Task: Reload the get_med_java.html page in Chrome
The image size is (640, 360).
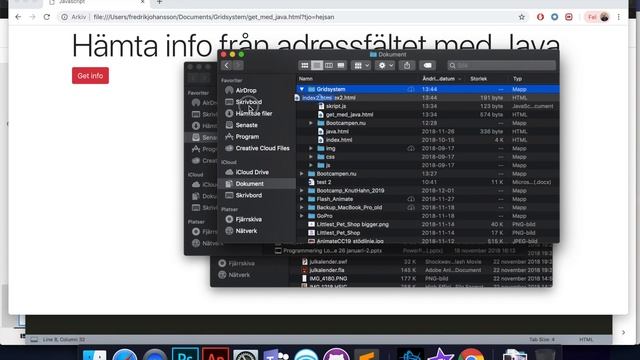Action: 47,17
